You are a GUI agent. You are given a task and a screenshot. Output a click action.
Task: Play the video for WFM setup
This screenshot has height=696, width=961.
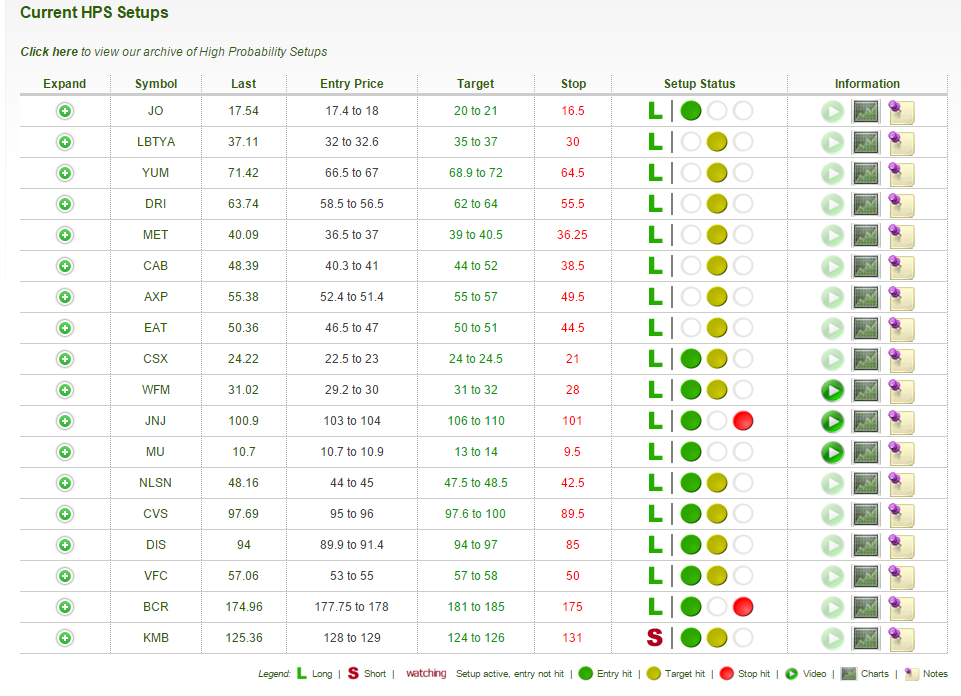click(832, 390)
